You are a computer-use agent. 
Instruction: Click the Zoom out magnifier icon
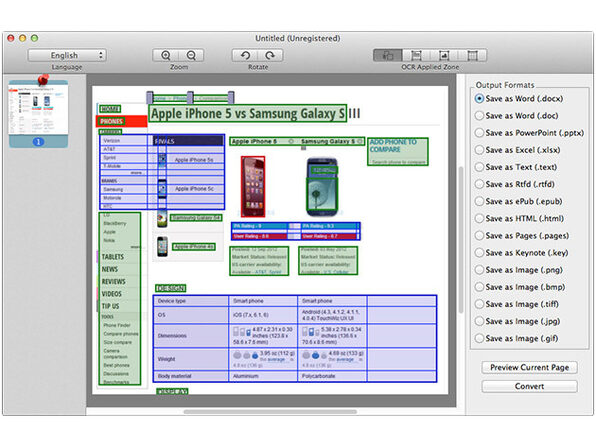(191, 55)
